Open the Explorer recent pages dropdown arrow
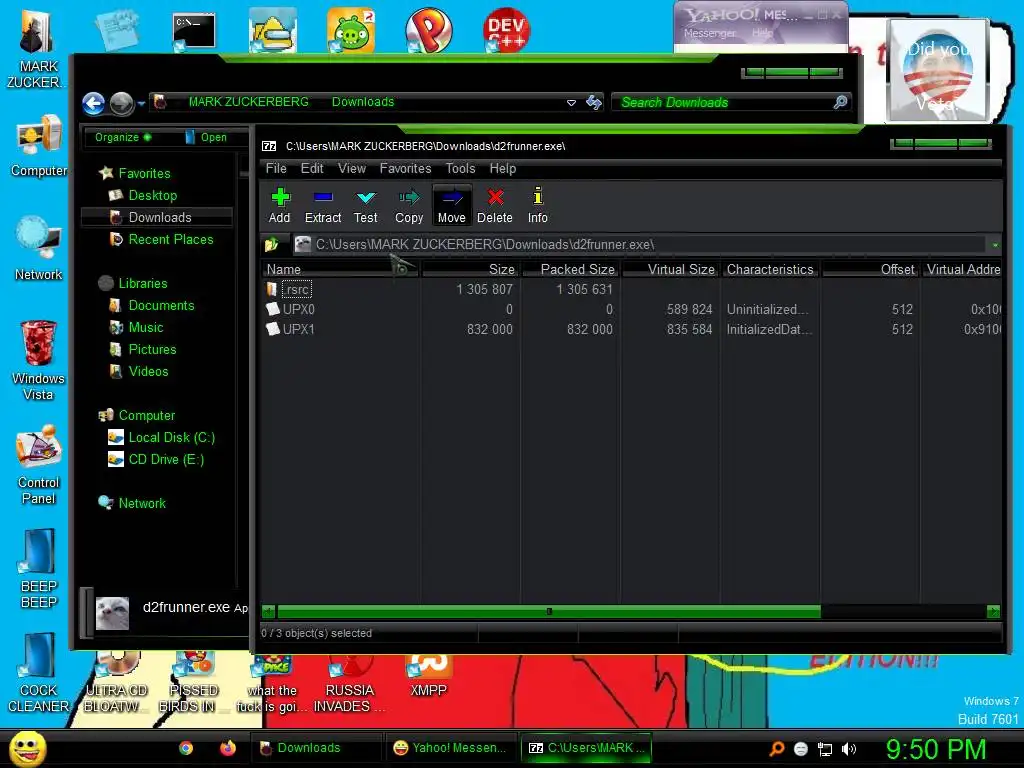The height and width of the screenshot is (768, 1024). pyautogui.click(x=141, y=103)
